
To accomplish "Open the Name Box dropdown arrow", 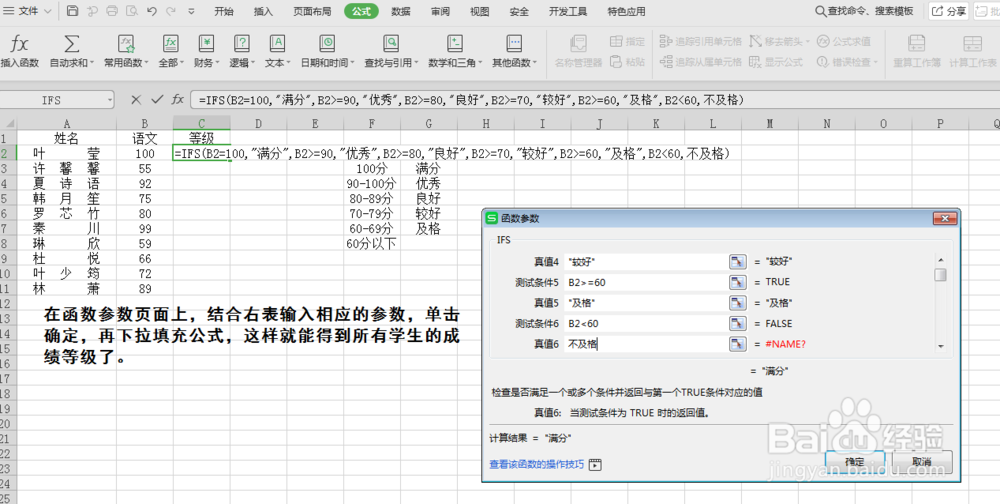I will (110, 100).
